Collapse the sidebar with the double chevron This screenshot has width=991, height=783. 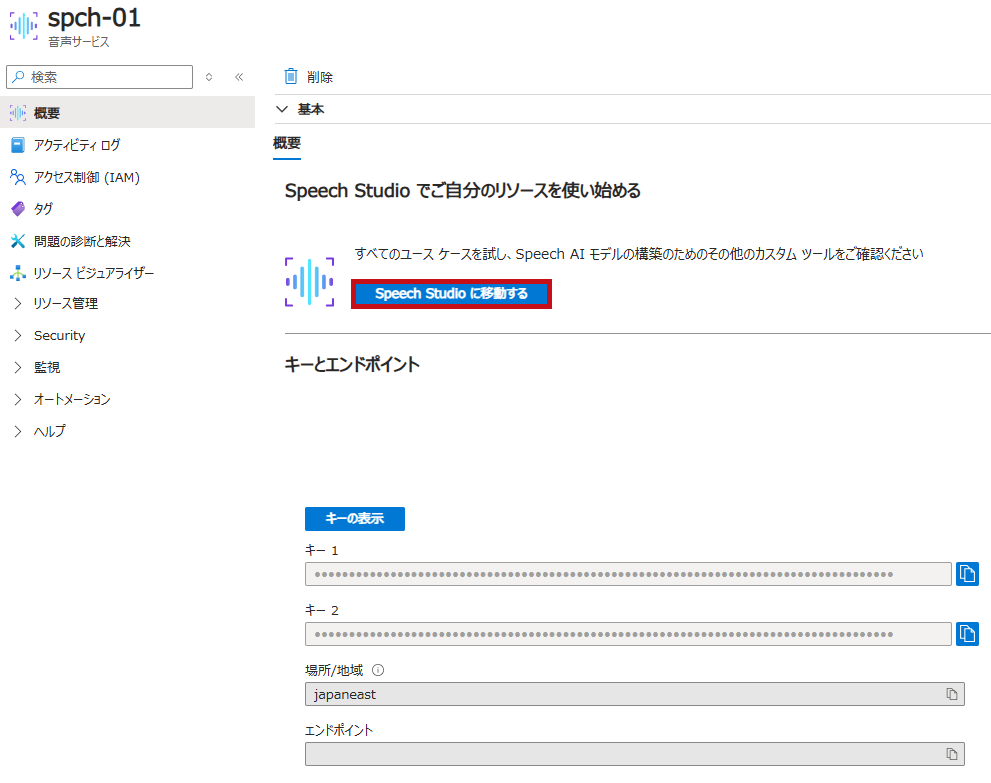point(239,77)
